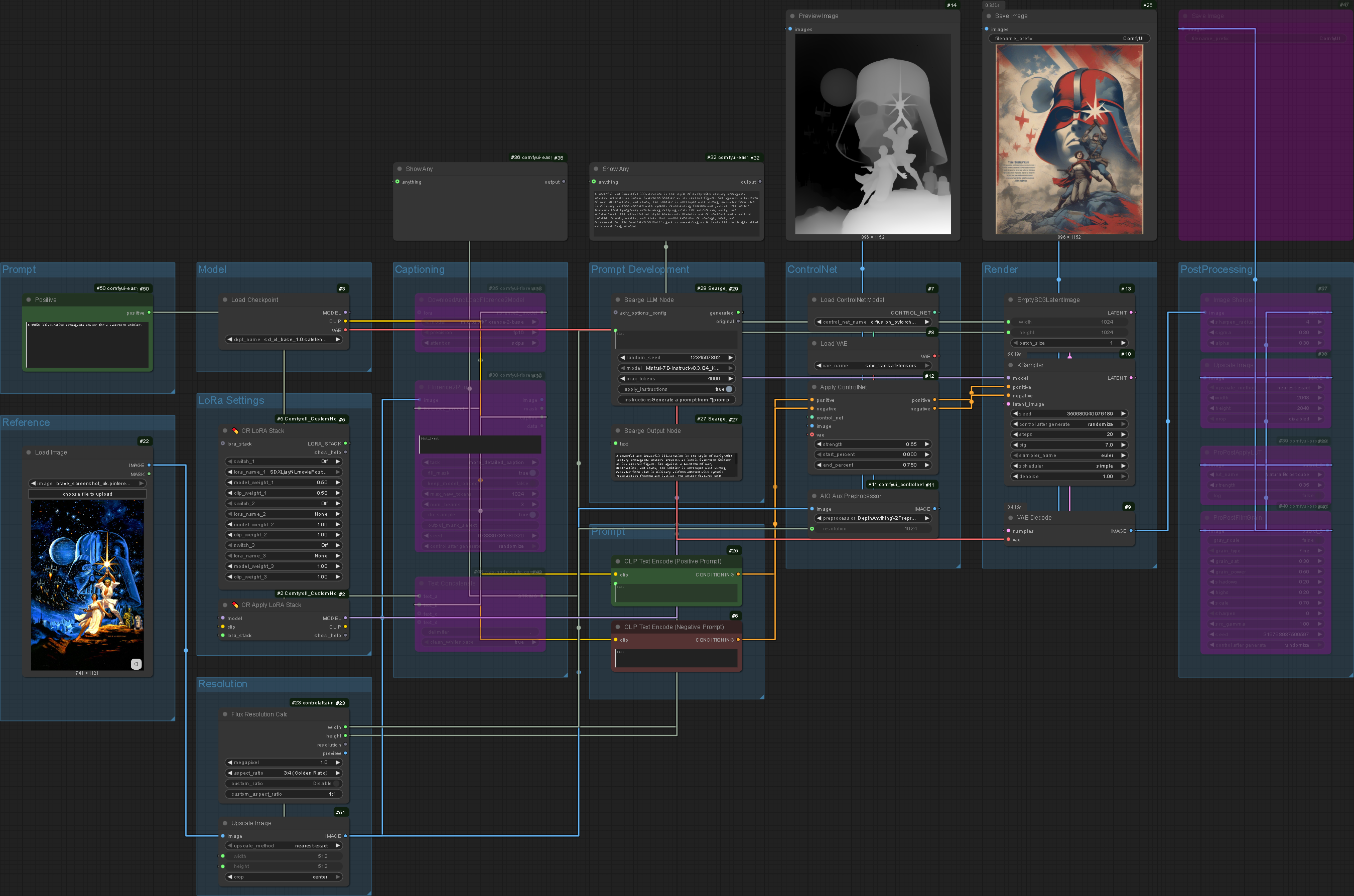Increase max_tokens with right arrow in Searge LLM Node

pyautogui.click(x=730, y=378)
